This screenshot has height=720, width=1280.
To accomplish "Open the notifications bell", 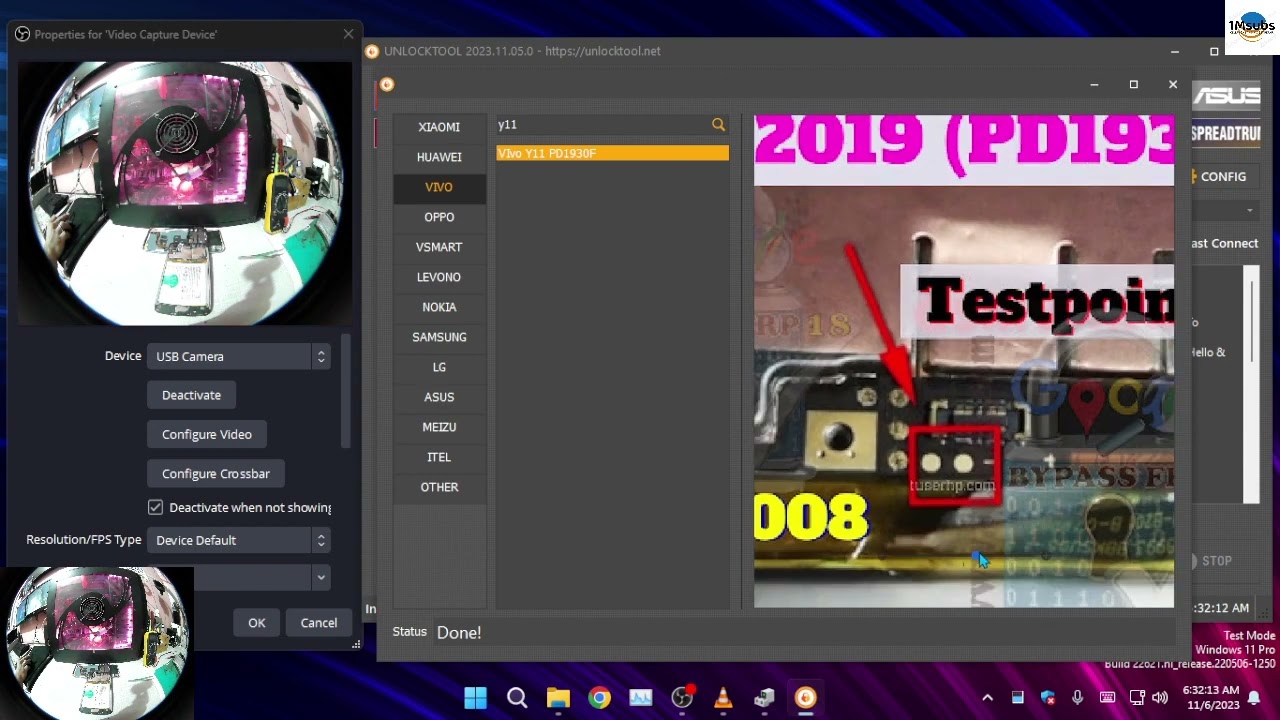I will point(1254,697).
